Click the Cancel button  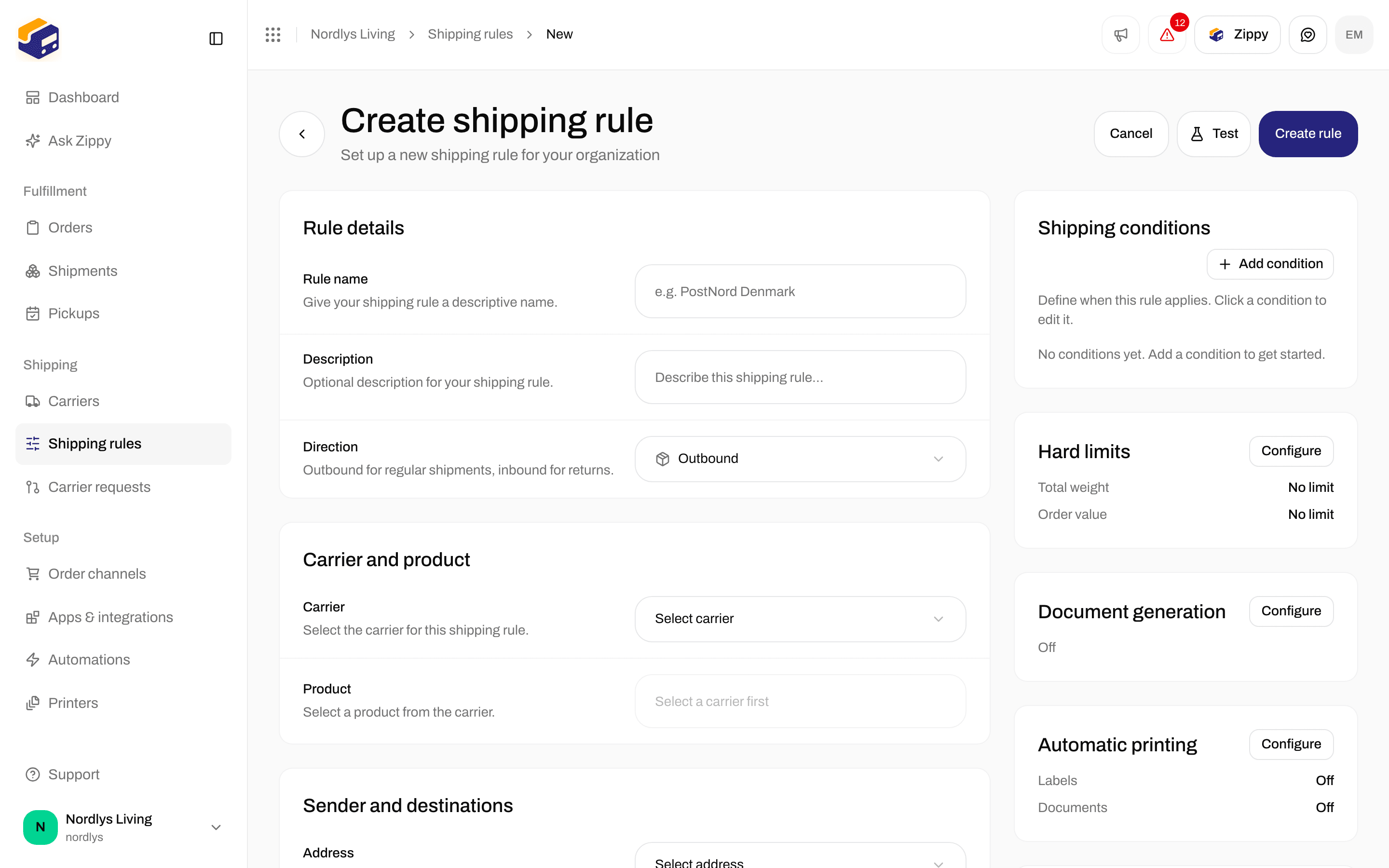tap(1130, 134)
